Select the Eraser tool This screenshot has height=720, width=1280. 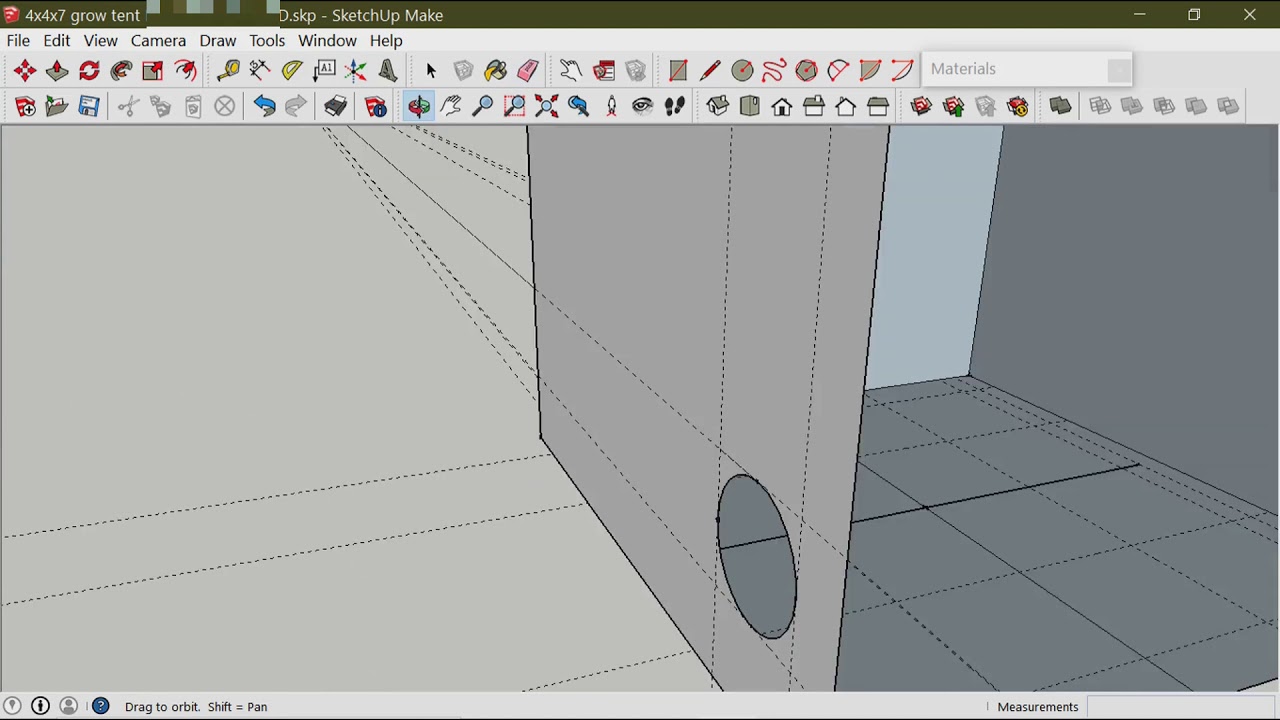point(528,70)
